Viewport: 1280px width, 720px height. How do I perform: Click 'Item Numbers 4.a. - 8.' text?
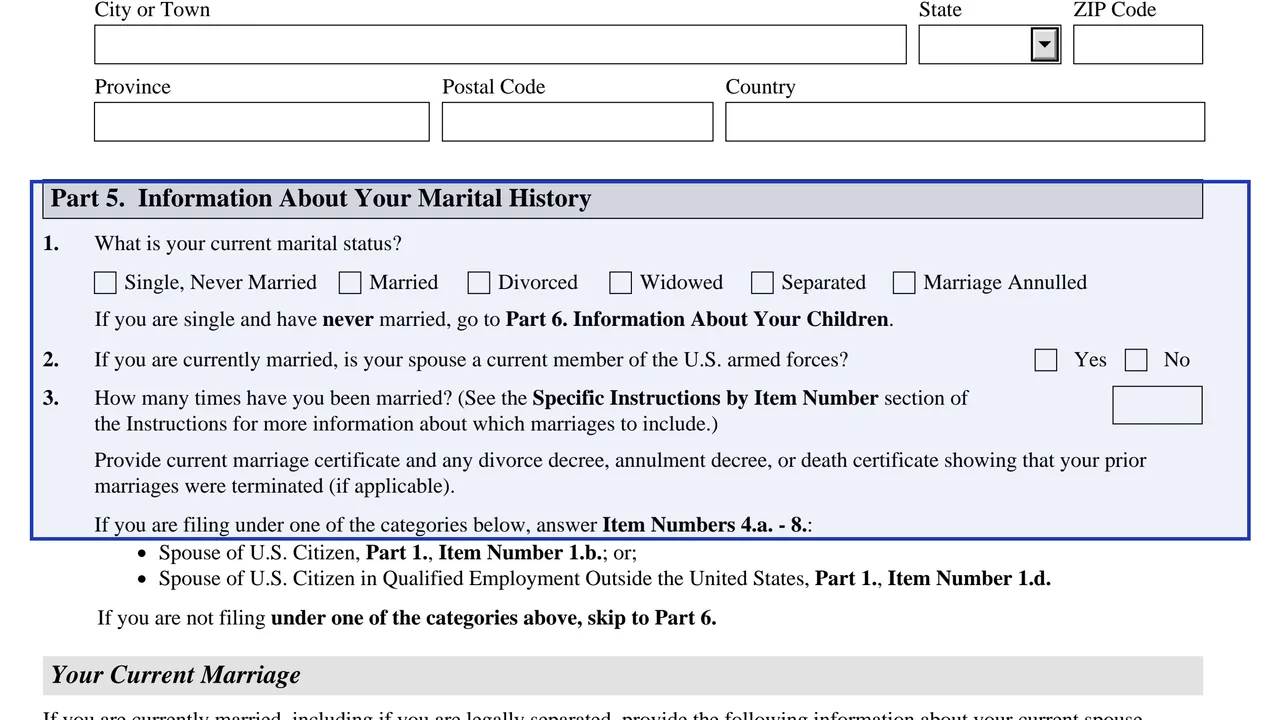[x=704, y=525]
